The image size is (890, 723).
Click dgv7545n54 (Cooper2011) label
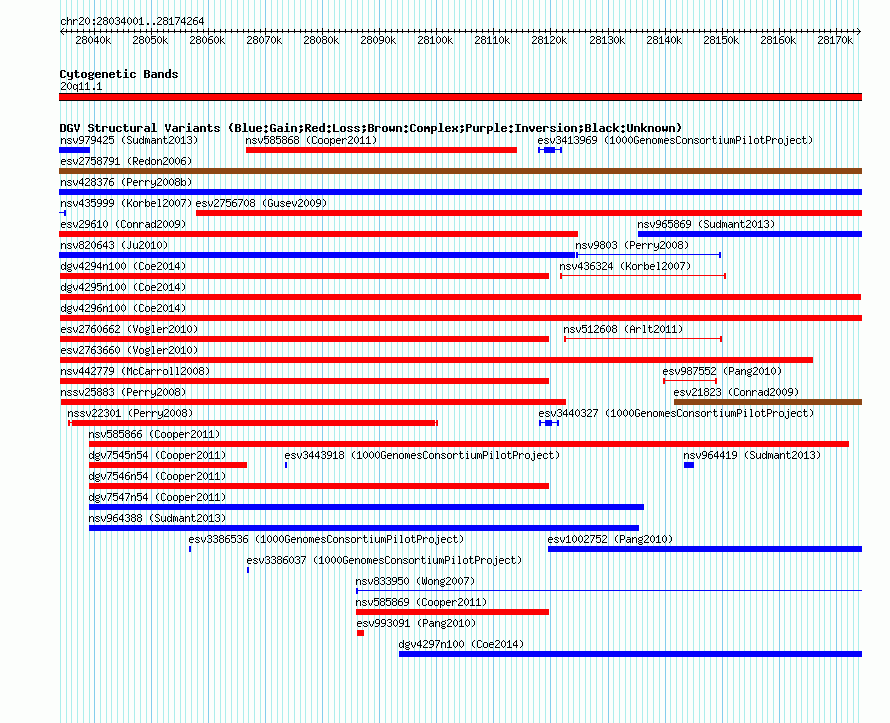click(x=157, y=455)
